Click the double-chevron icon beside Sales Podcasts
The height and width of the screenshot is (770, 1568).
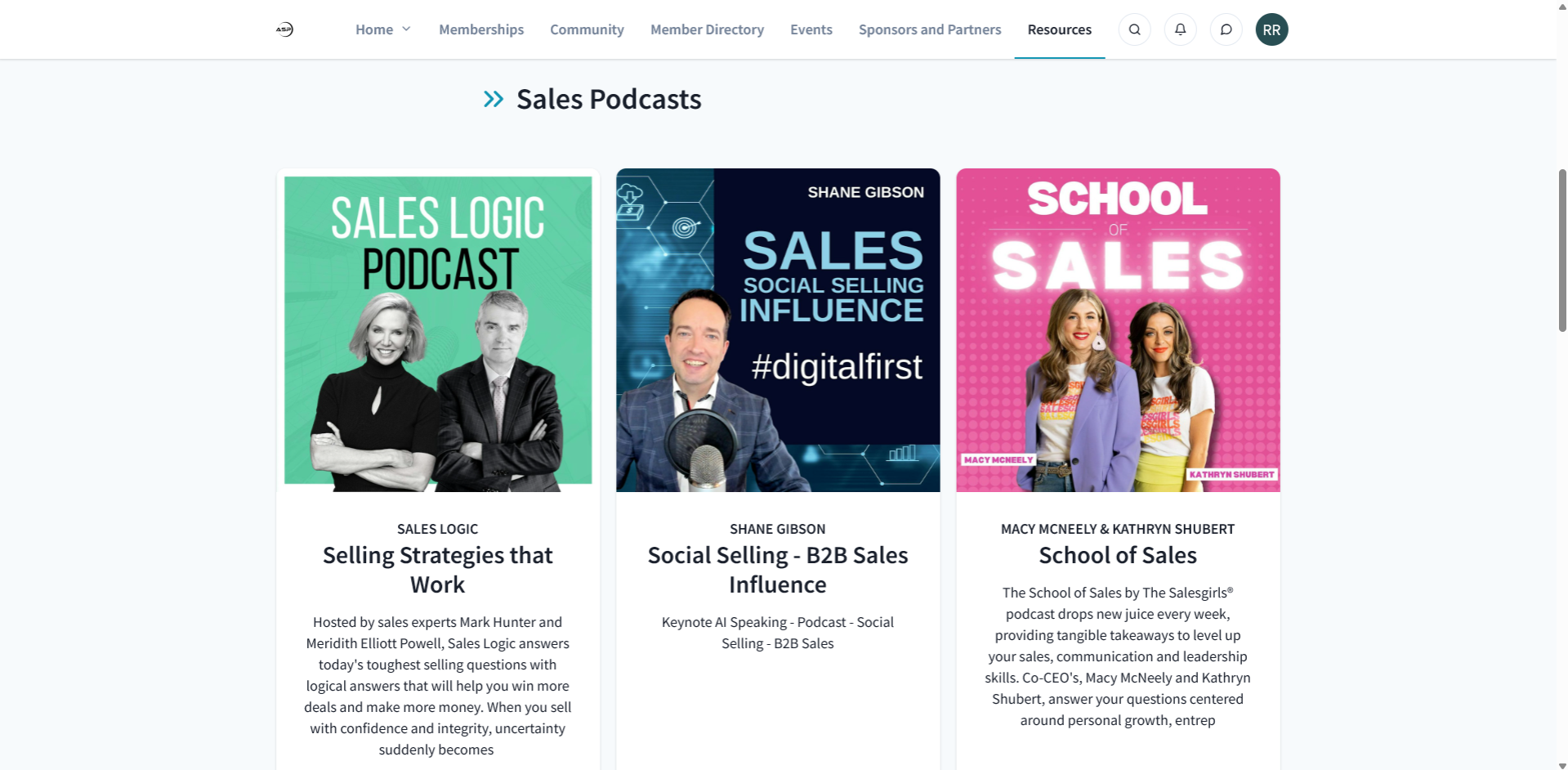pyautogui.click(x=494, y=99)
